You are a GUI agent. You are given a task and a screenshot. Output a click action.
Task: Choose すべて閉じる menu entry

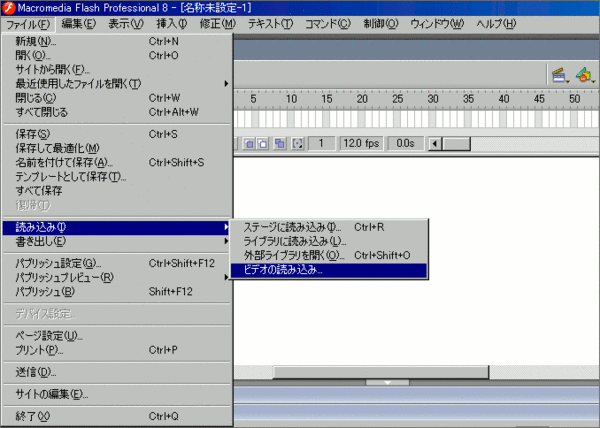[x=117, y=112]
